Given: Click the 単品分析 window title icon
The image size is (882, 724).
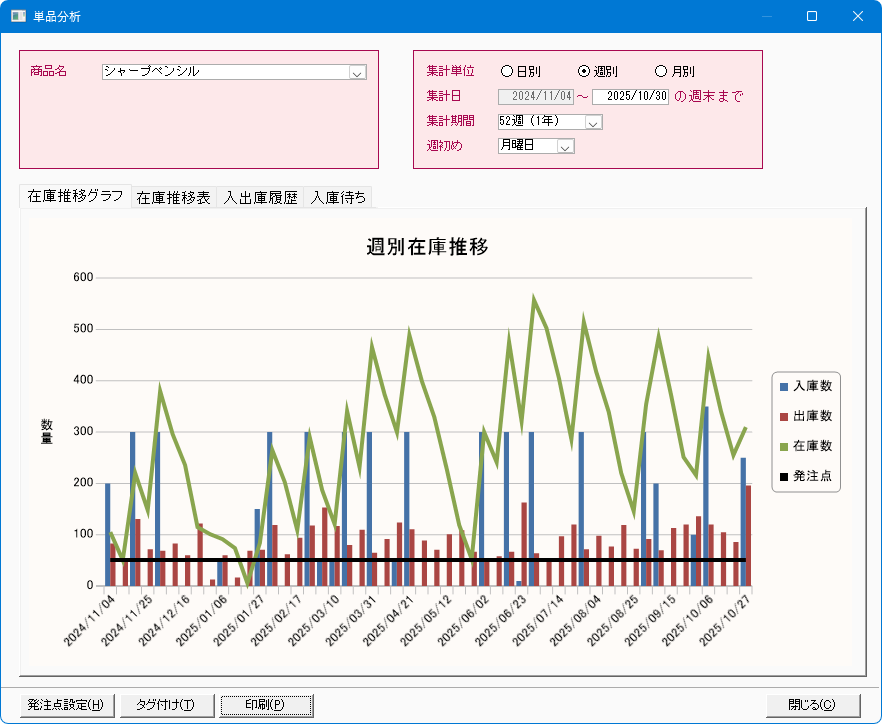Looking at the screenshot, I should point(19,16).
